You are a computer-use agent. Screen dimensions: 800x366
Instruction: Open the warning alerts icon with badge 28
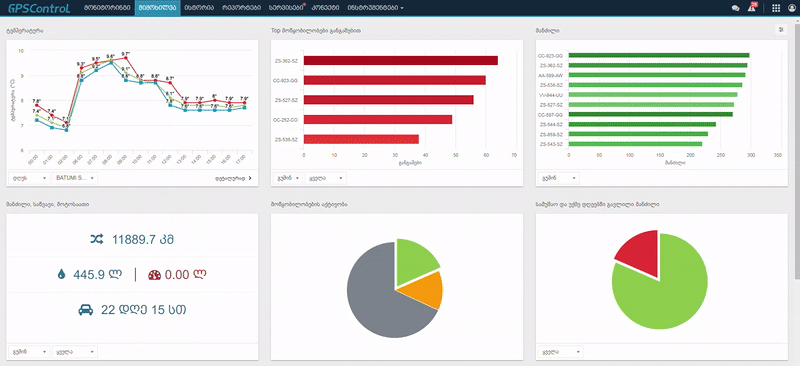coord(752,8)
